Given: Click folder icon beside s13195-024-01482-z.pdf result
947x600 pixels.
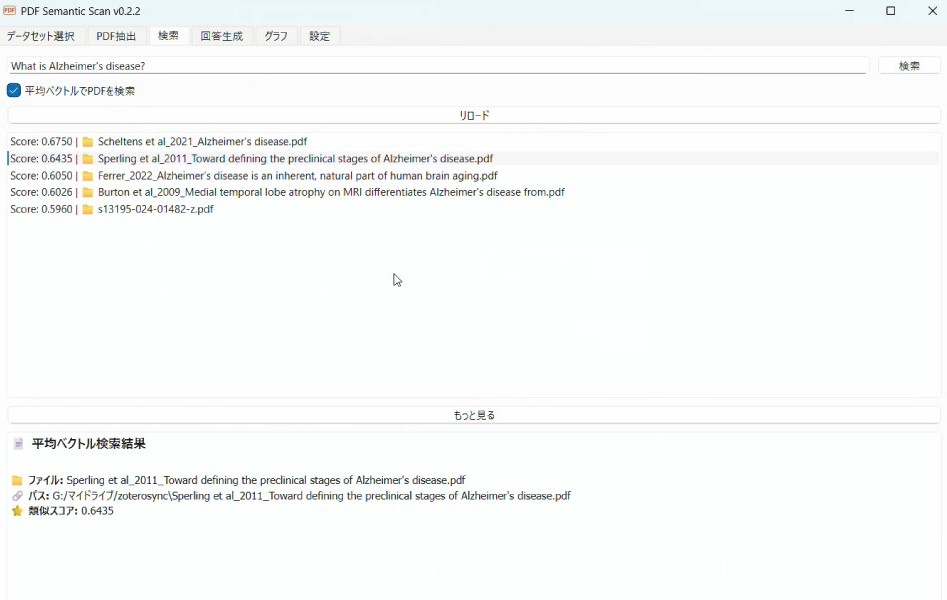Looking at the screenshot, I should click(88, 209).
